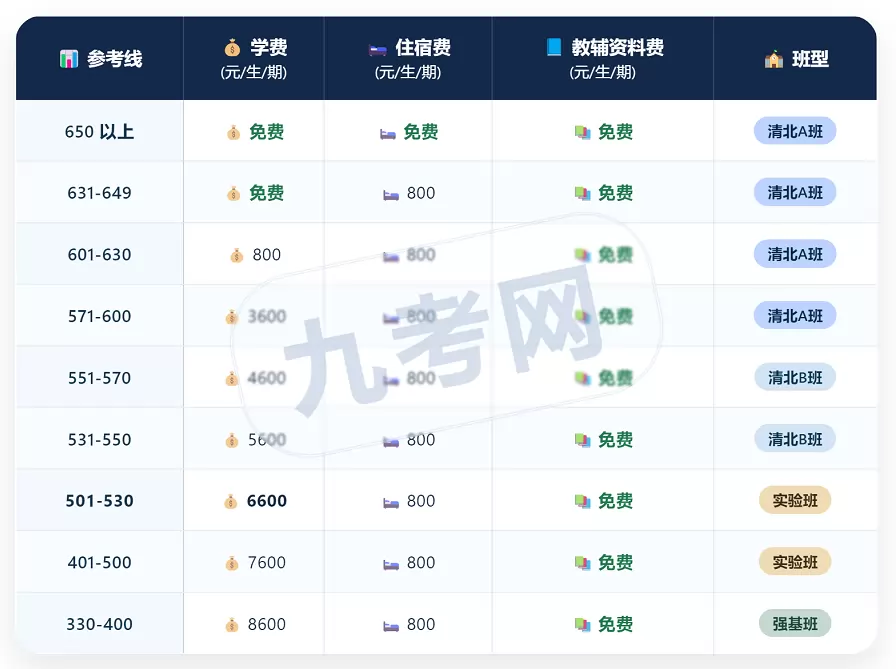Click the 免费 tuition value in 650 以上 row
The image size is (896, 669).
267,132
